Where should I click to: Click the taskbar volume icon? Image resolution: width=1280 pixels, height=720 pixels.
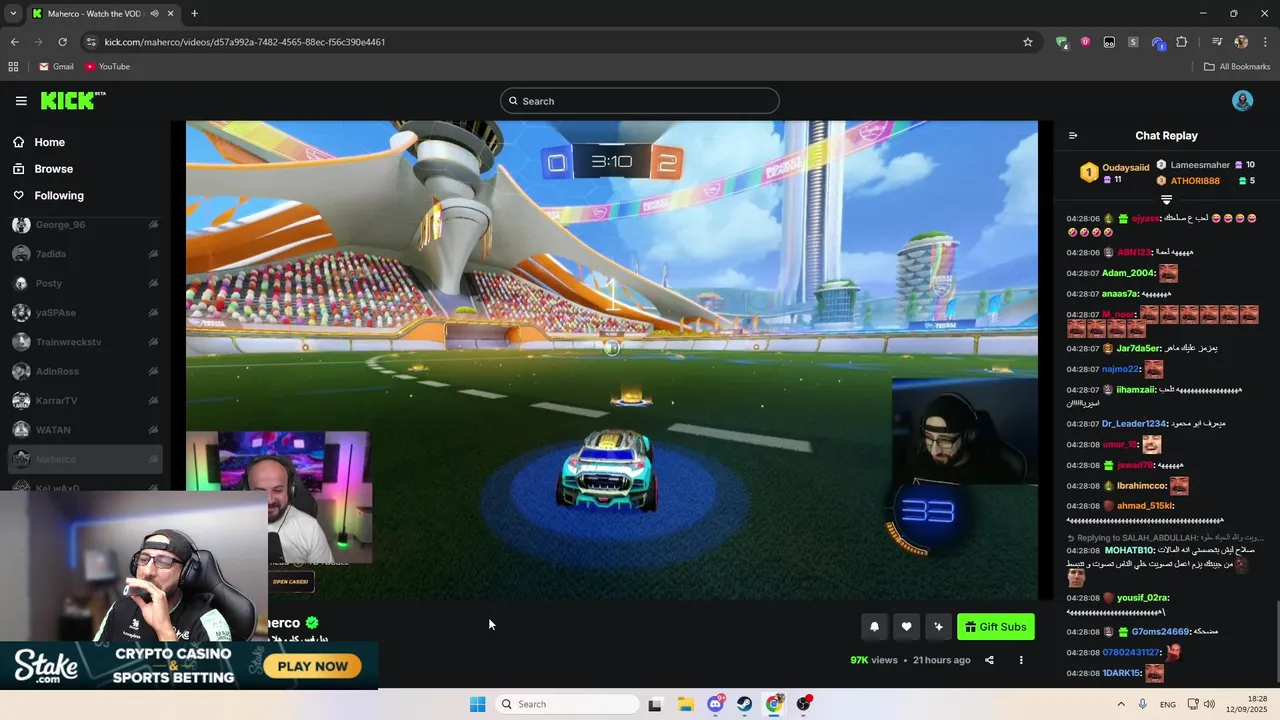(1209, 704)
